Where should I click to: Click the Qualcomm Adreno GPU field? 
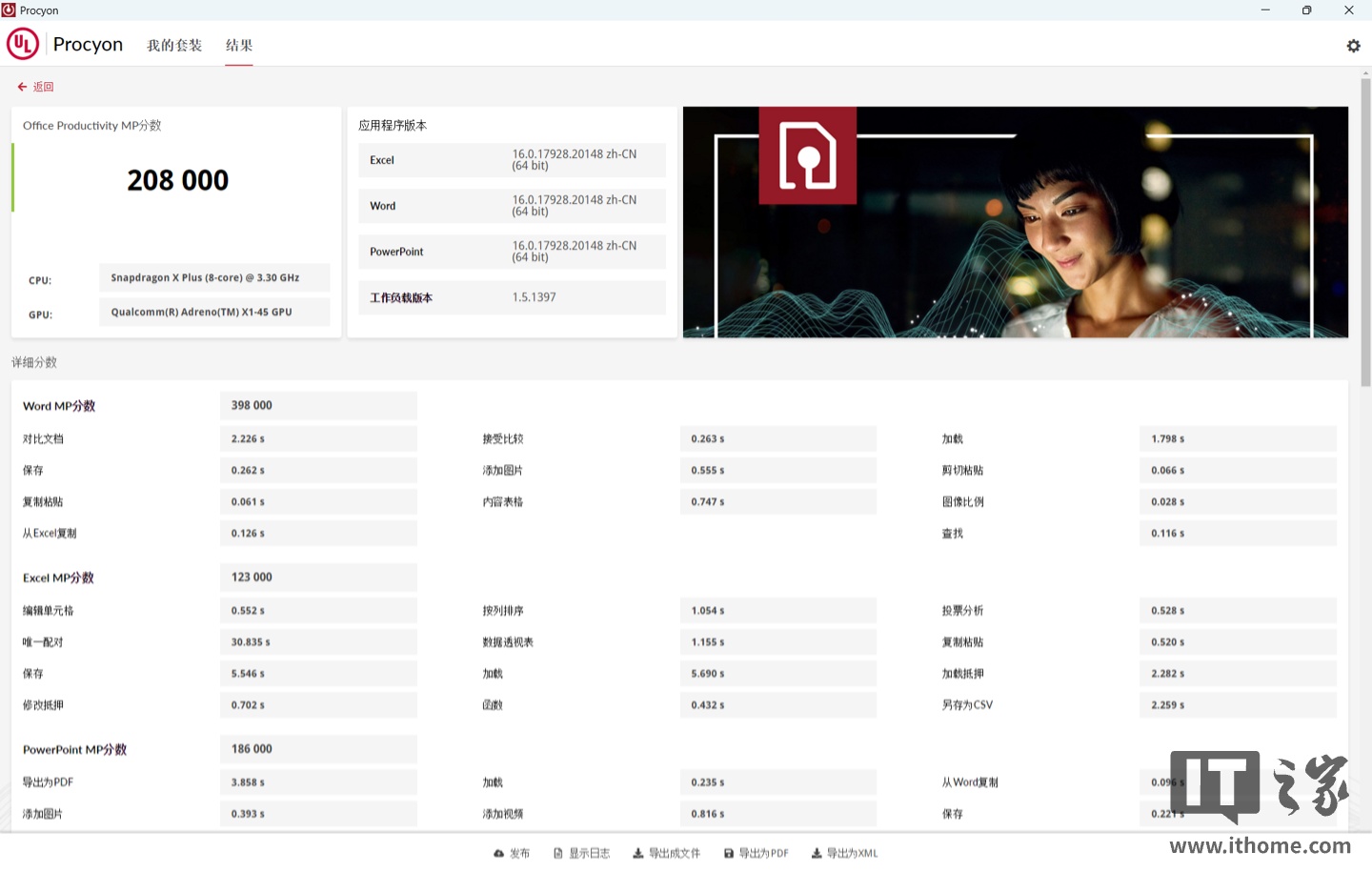click(214, 313)
